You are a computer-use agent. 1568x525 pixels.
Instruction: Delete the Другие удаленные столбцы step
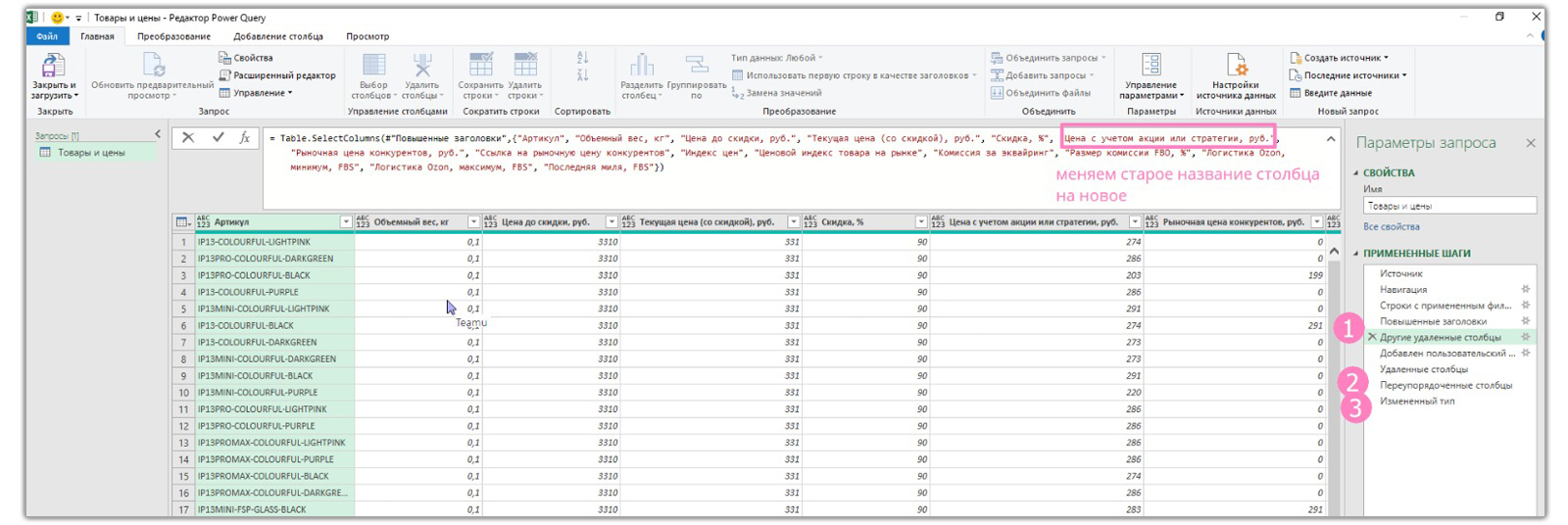point(1372,337)
